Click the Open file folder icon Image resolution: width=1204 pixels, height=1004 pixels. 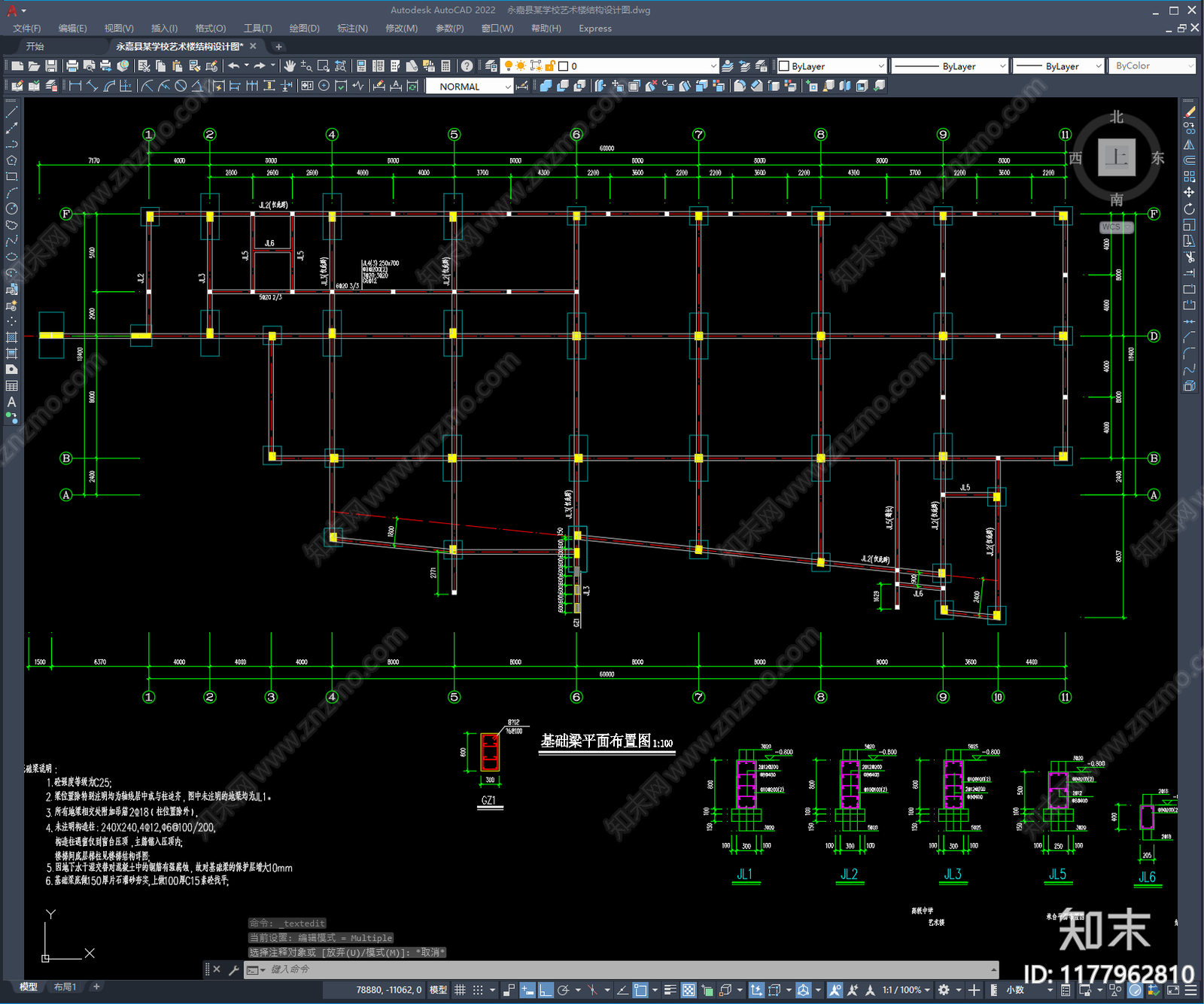34,66
